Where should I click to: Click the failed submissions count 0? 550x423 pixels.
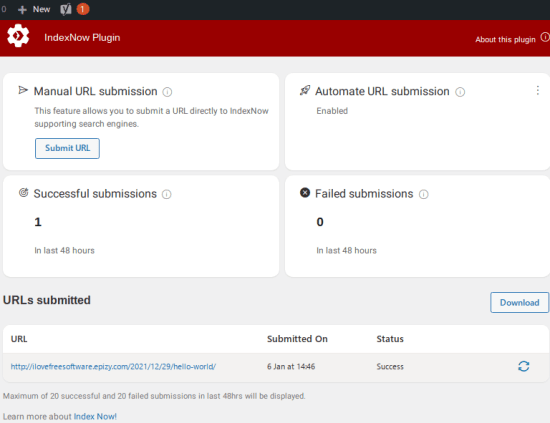tap(320, 222)
